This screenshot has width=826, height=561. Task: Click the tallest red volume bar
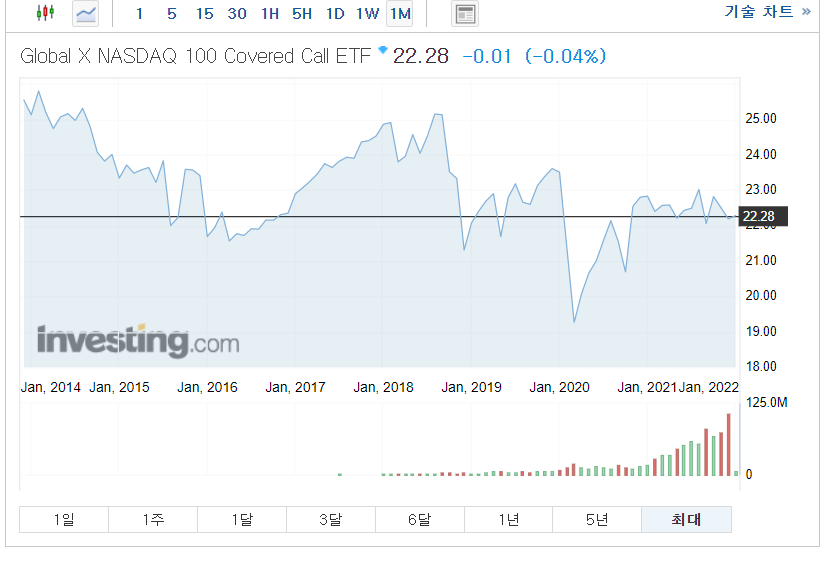[729, 445]
